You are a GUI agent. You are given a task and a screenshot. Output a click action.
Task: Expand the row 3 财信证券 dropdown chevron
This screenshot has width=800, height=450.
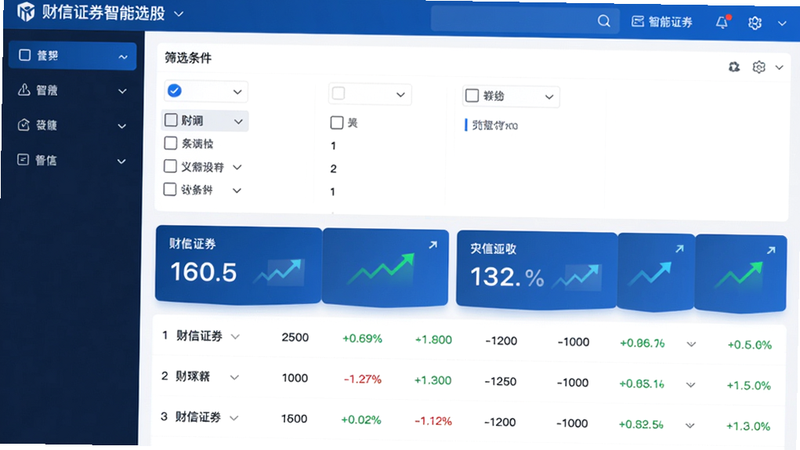(x=234, y=418)
